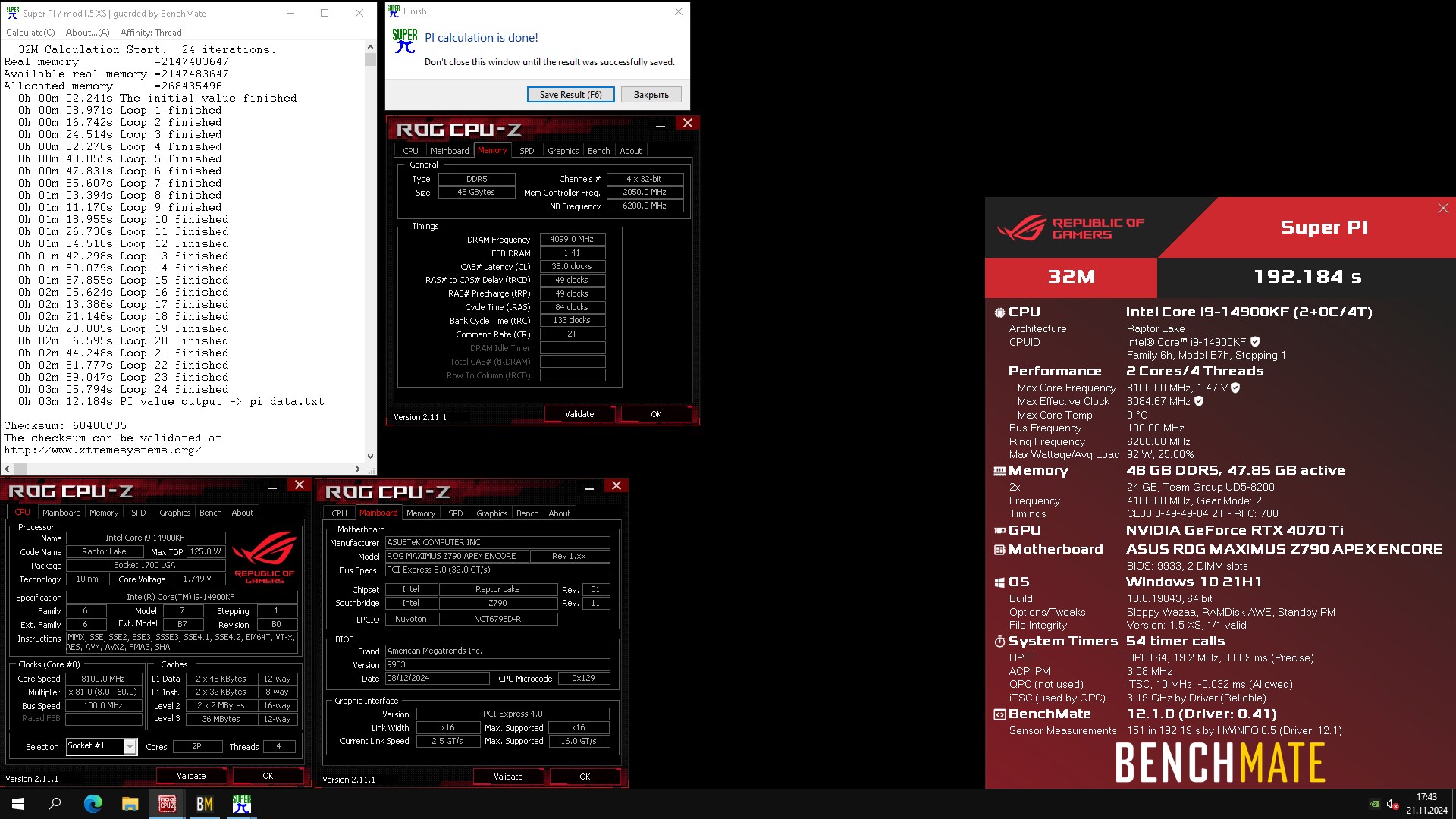This screenshot has width=1456, height=819.
Task: Click Super PI vertical scrollbar down arrow
Action: [370, 457]
